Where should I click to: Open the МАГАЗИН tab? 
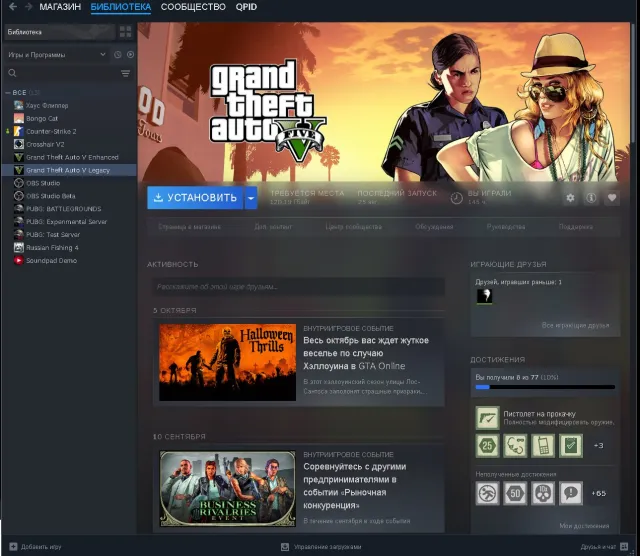coord(60,7)
